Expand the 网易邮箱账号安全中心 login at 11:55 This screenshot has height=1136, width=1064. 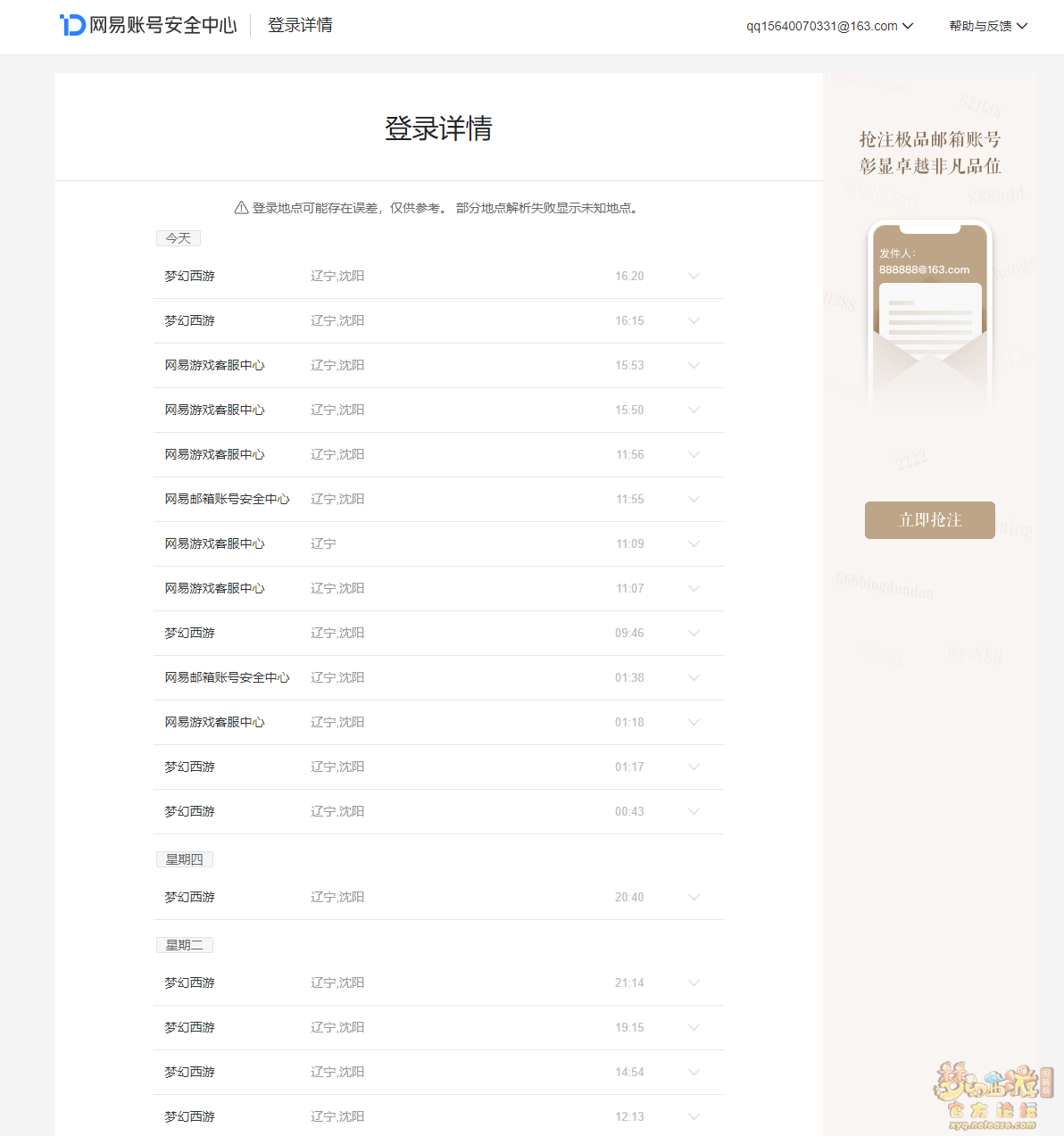pos(694,500)
